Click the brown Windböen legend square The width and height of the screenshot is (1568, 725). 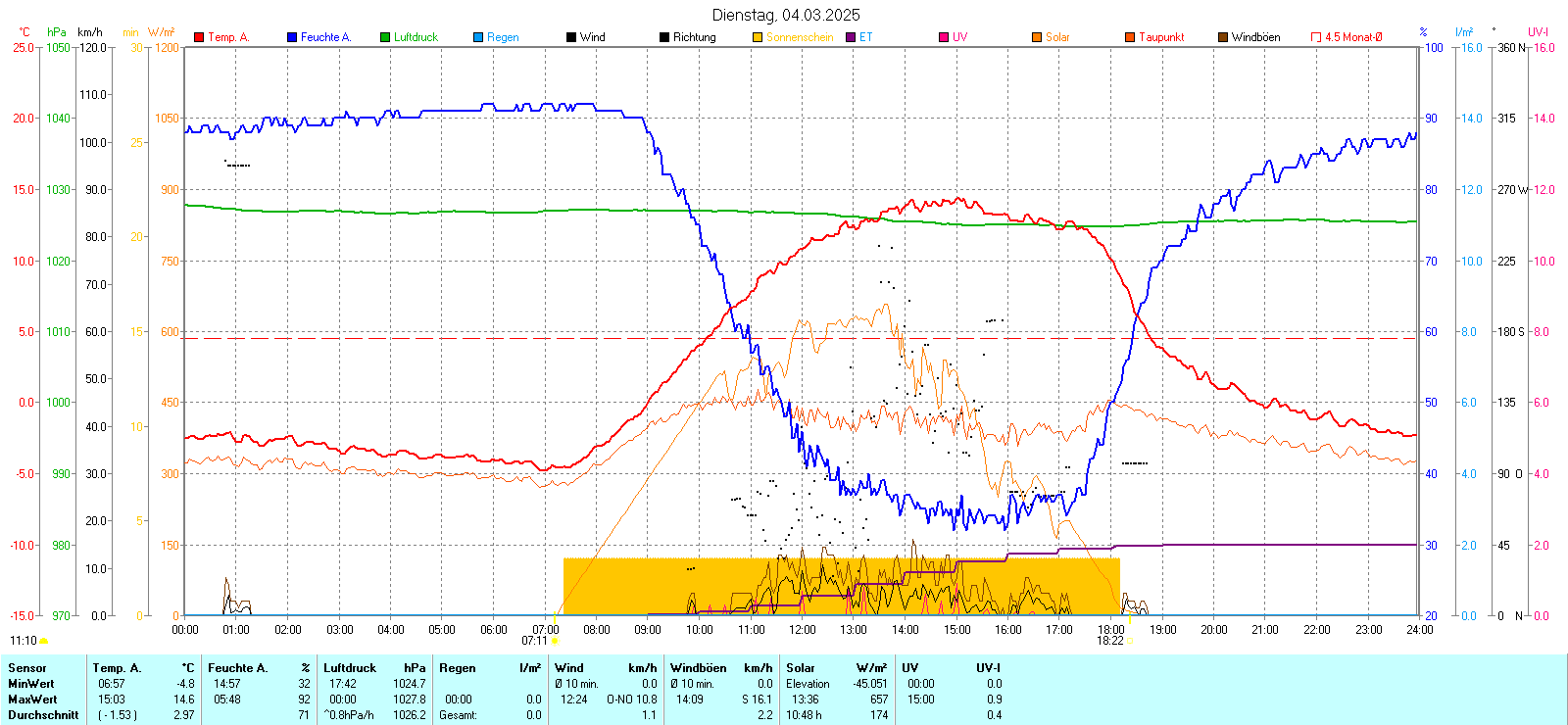[x=1223, y=37]
